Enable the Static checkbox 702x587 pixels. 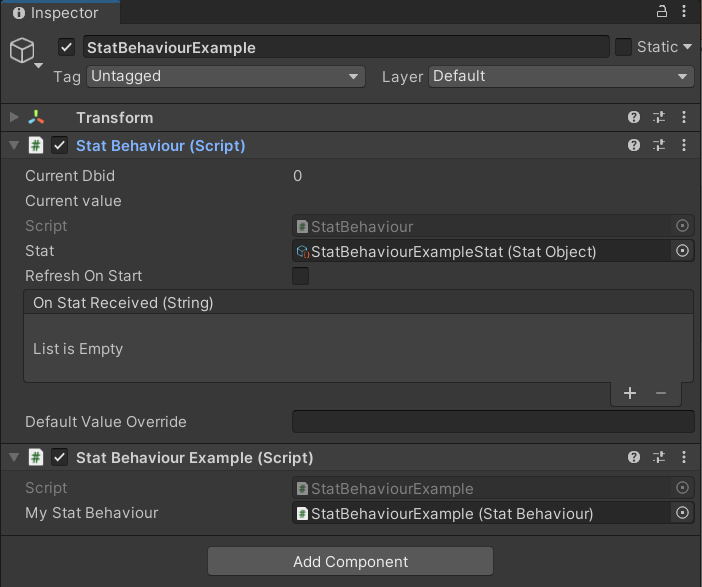point(623,47)
